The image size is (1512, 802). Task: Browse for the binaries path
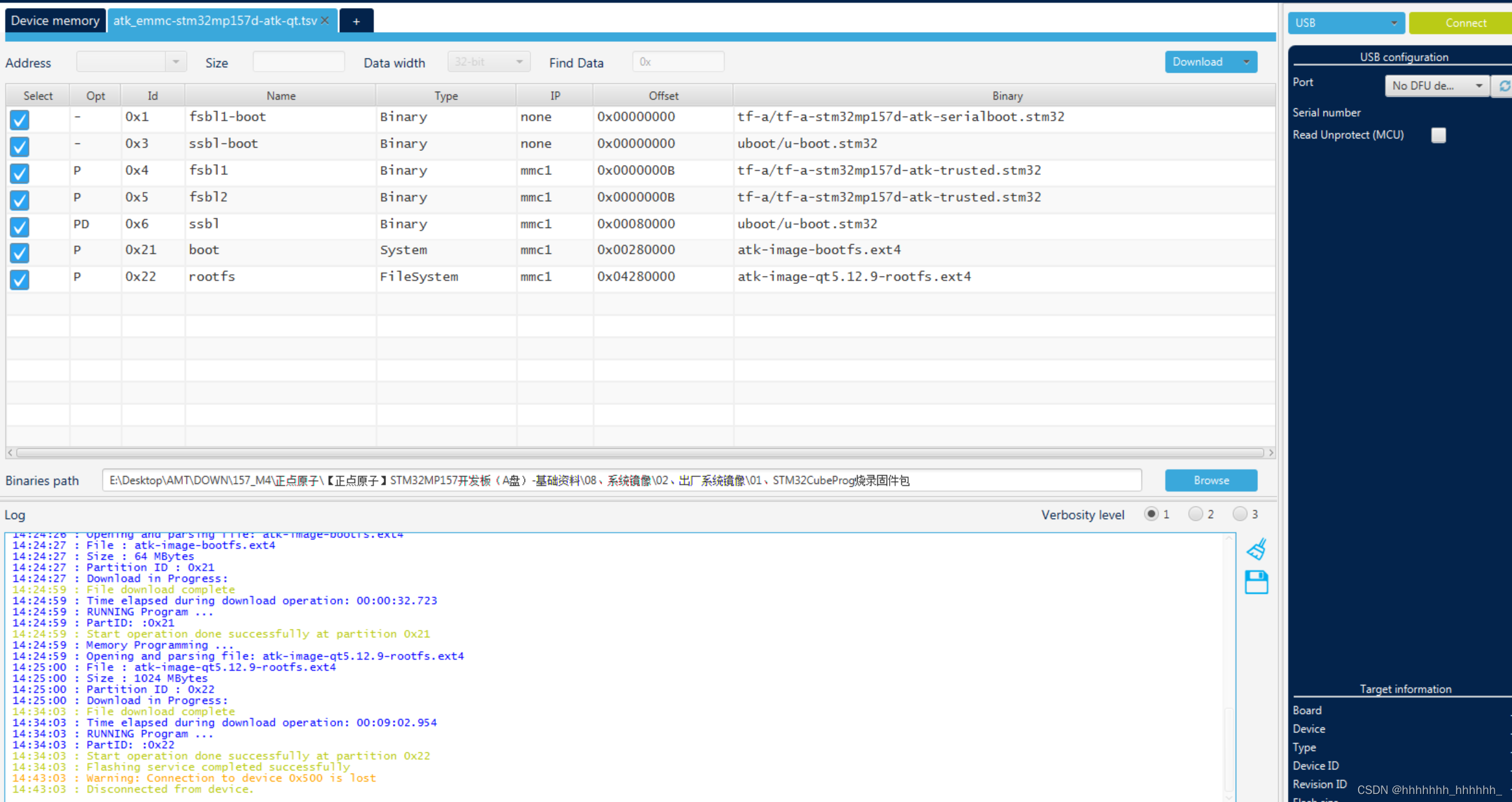pos(1210,480)
